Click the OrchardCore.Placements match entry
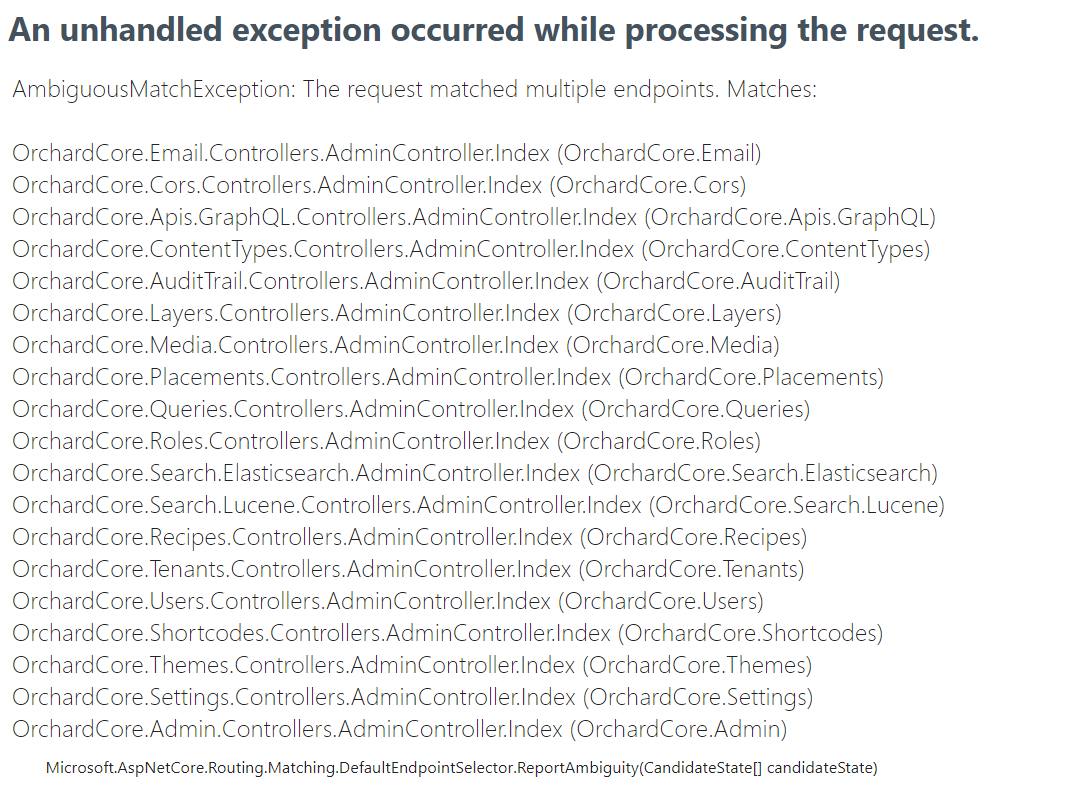Screen dimensions: 1068x793 pyautogui.click(x=448, y=378)
